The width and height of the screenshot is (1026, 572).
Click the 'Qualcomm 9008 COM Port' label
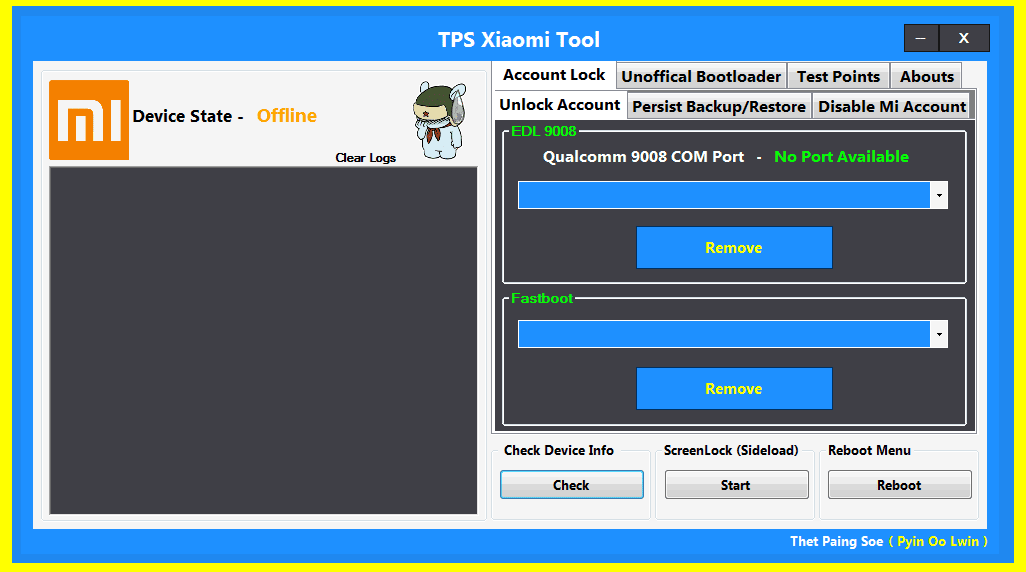point(643,157)
